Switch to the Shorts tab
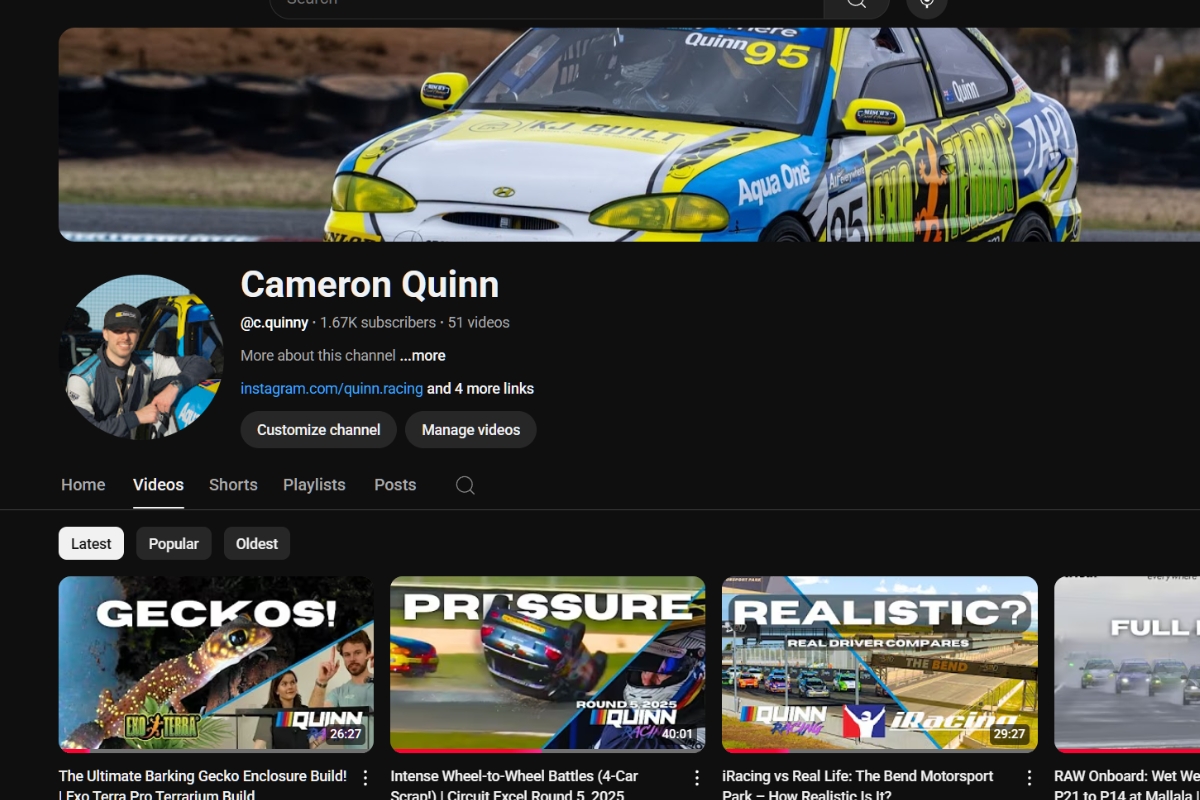 [x=233, y=485]
